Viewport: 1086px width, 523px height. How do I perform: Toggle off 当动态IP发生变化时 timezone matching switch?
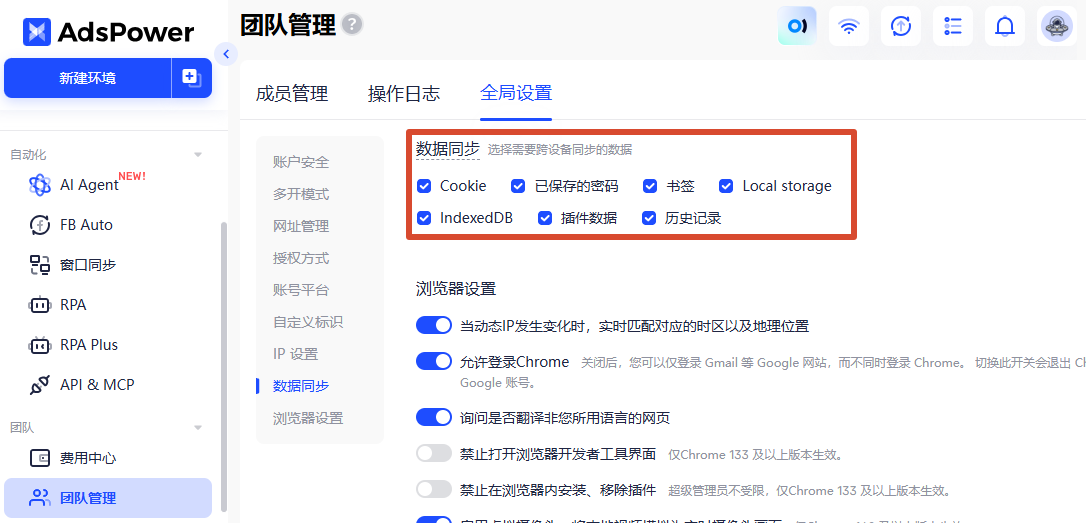434,326
